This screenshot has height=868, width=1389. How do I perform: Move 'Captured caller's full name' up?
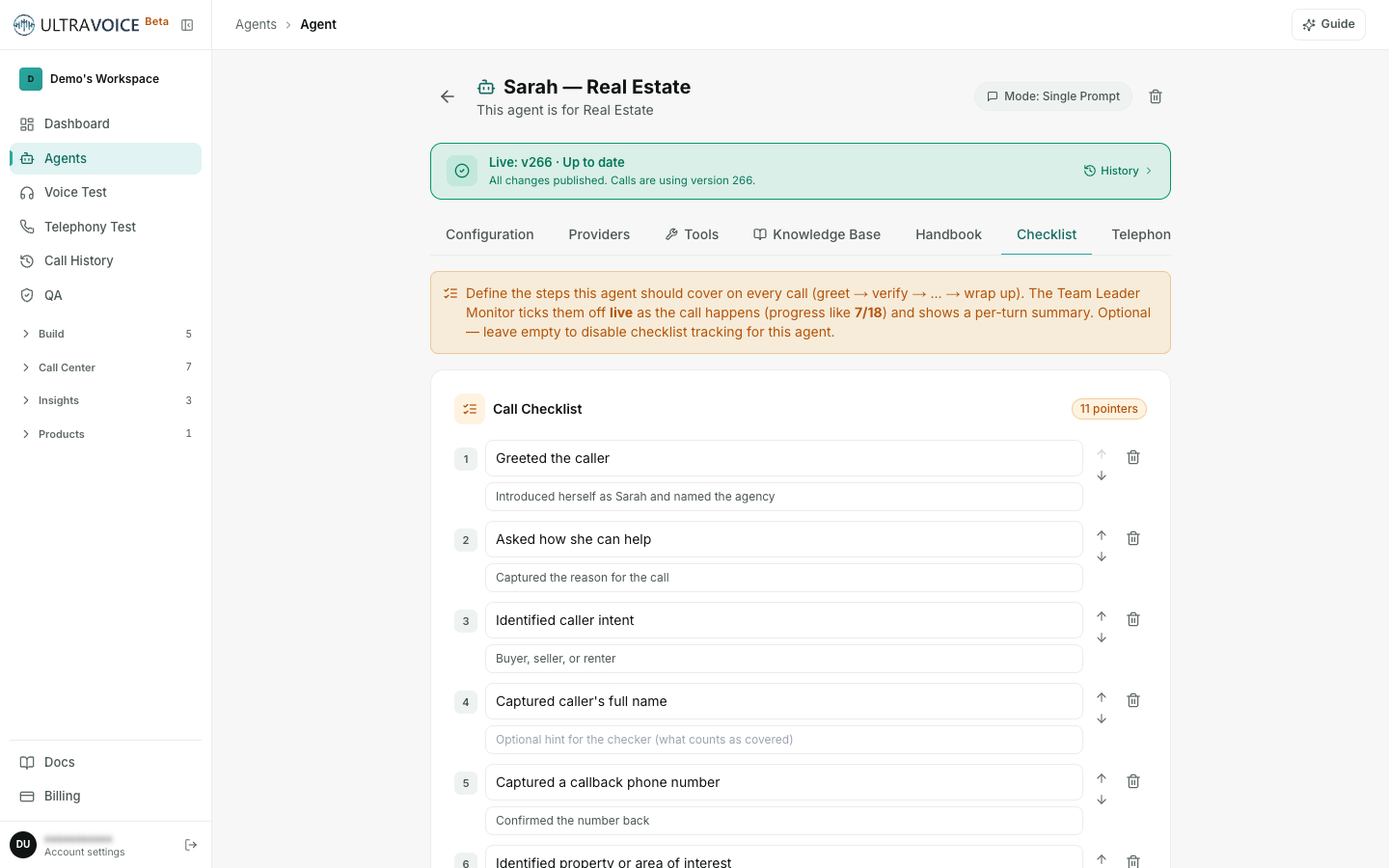pos(1102,697)
